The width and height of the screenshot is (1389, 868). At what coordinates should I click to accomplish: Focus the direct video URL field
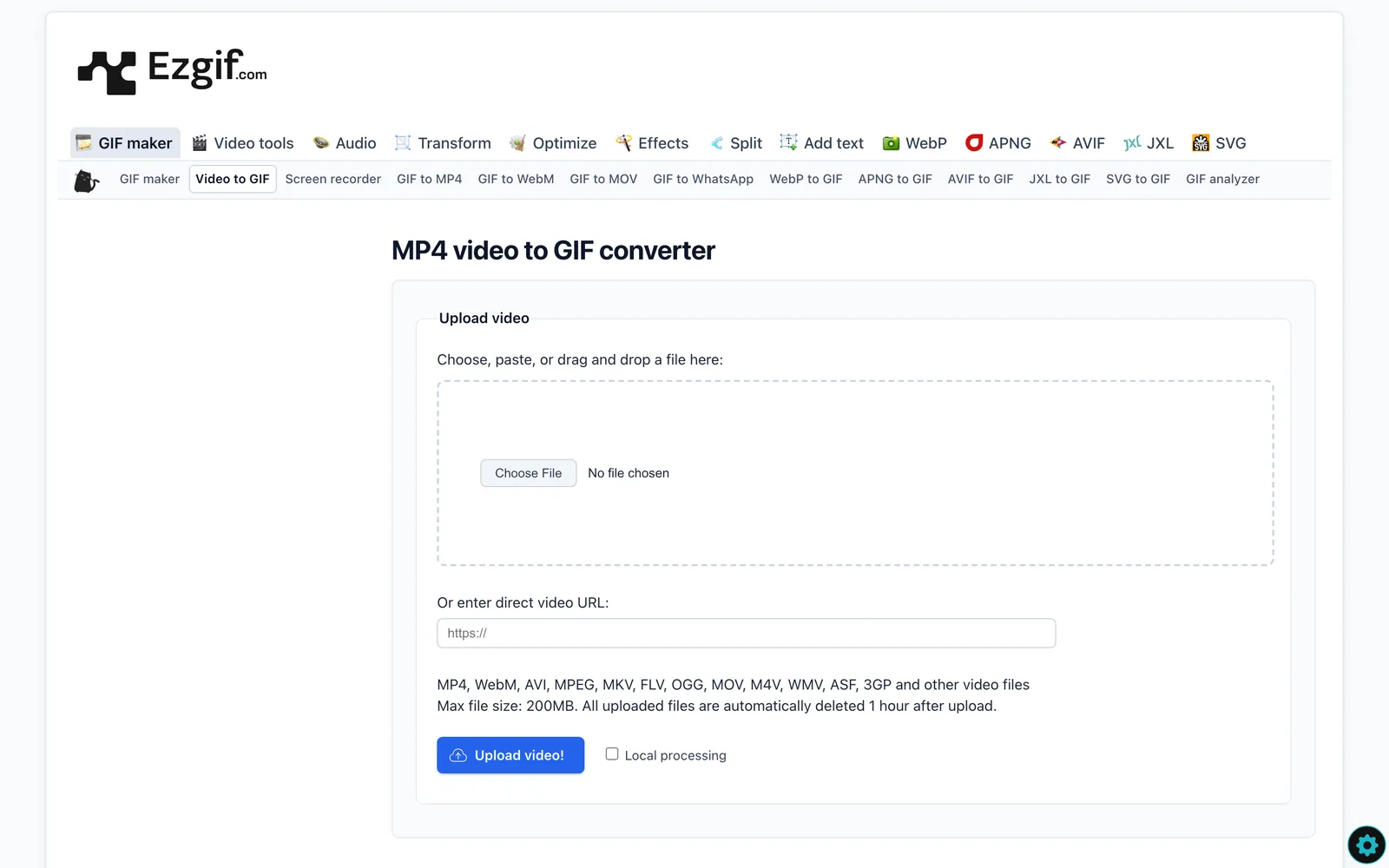[747, 633]
